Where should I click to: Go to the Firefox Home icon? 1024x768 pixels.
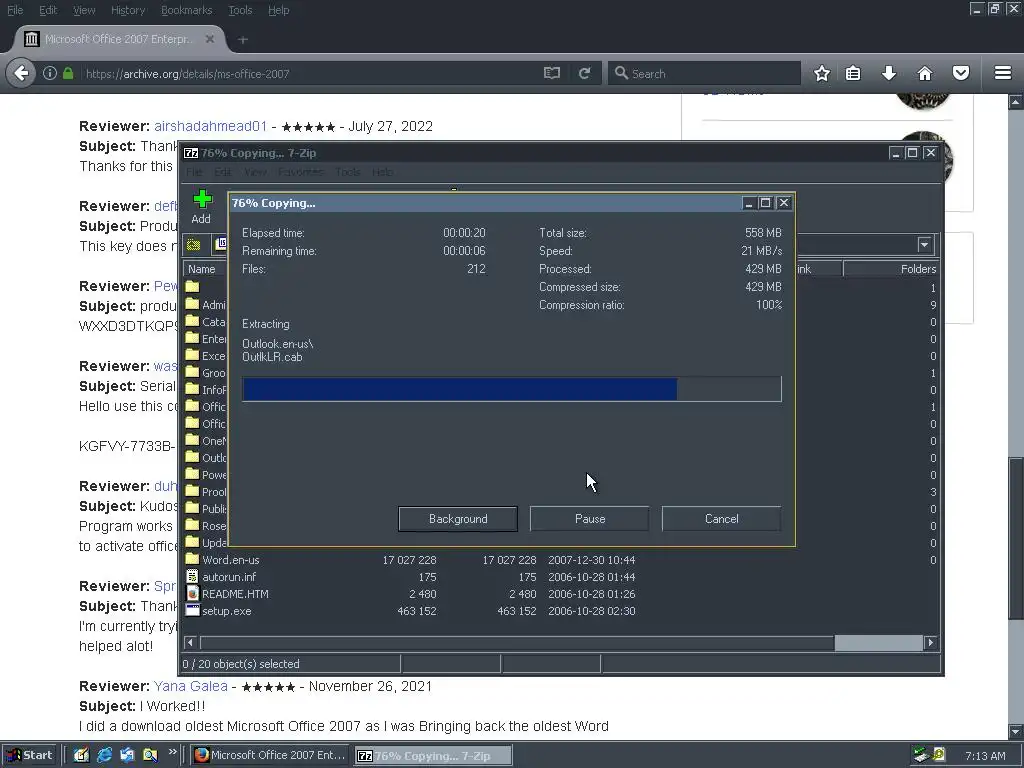925,73
